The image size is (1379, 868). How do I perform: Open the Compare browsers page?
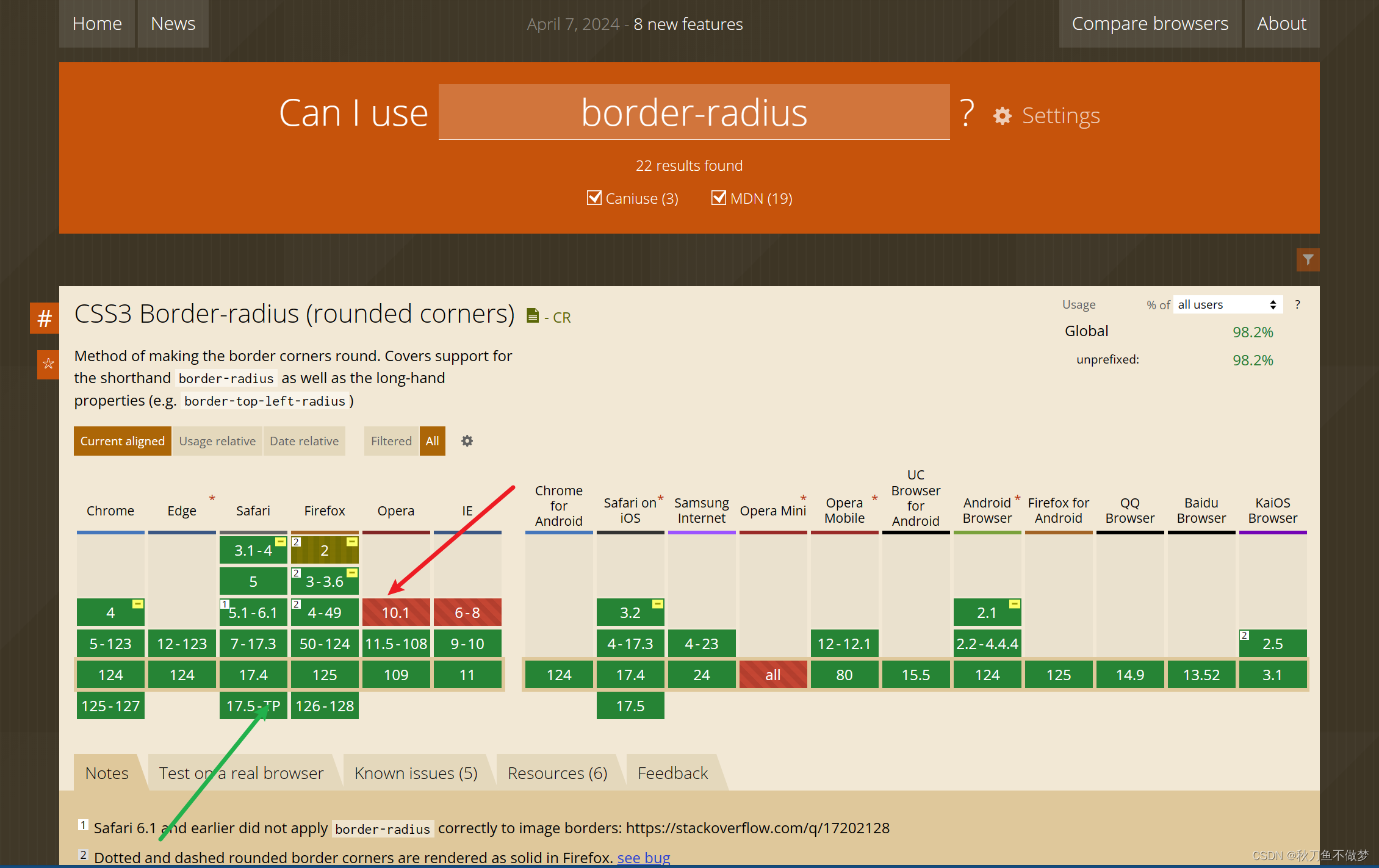[1150, 24]
